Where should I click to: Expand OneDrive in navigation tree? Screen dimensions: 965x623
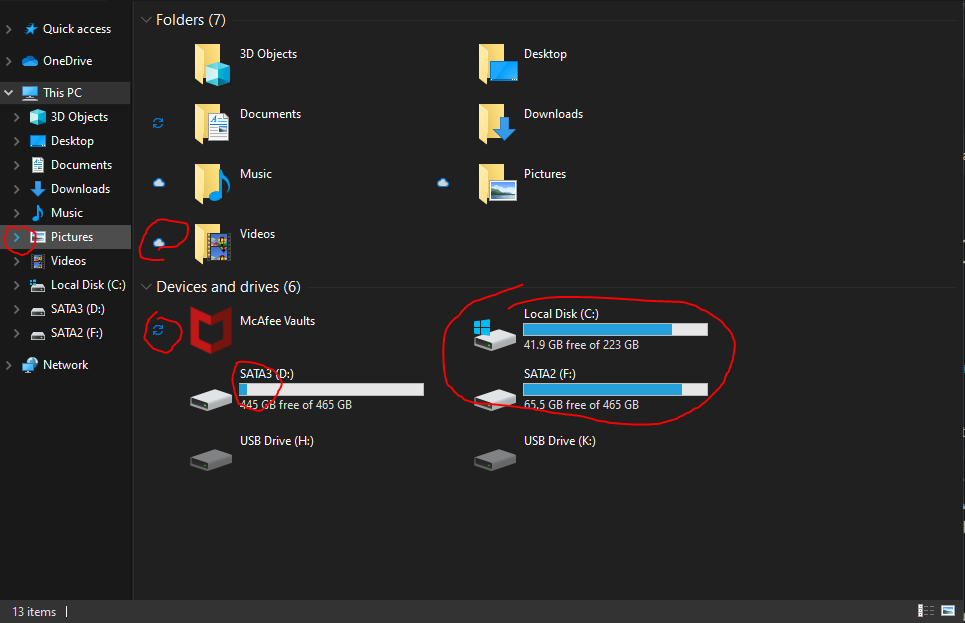tap(9, 61)
